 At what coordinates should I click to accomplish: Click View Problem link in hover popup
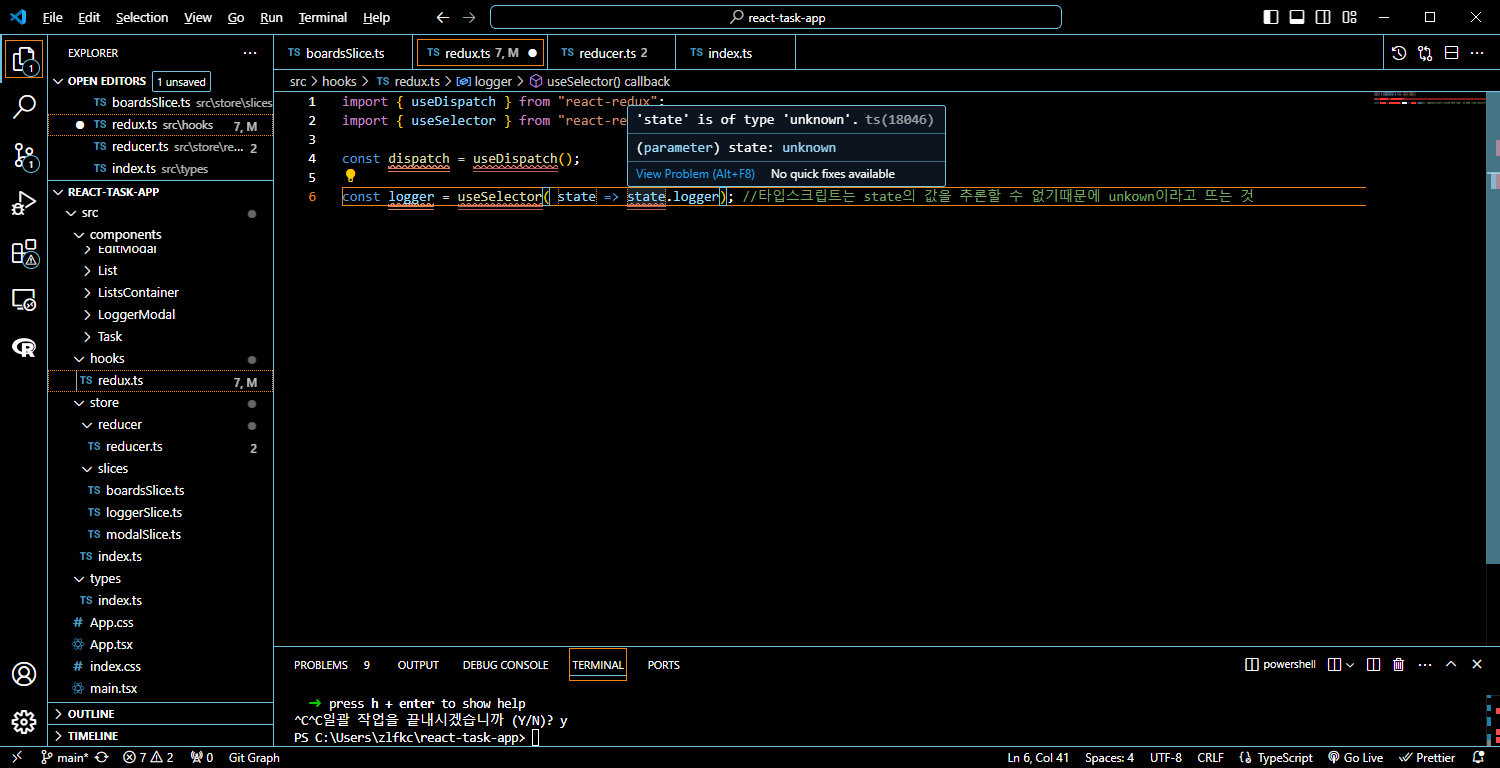(x=695, y=174)
